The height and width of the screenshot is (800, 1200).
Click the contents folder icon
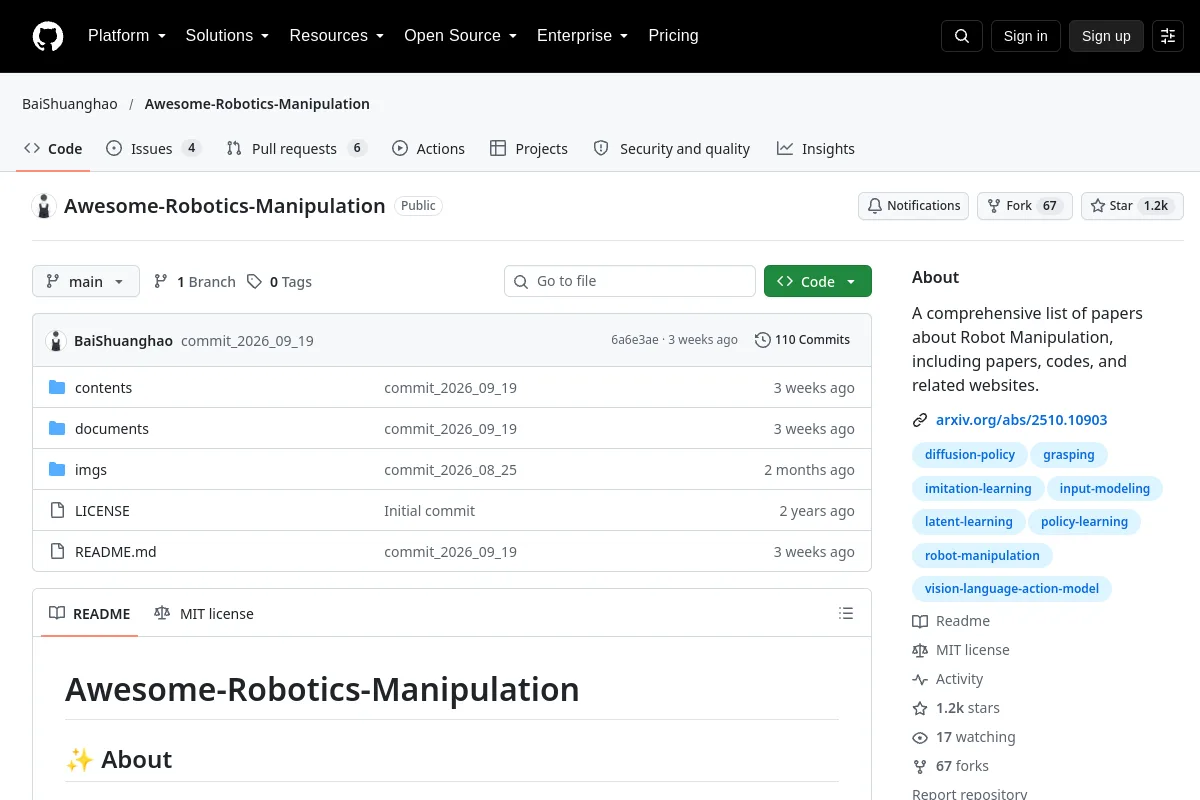click(57, 388)
